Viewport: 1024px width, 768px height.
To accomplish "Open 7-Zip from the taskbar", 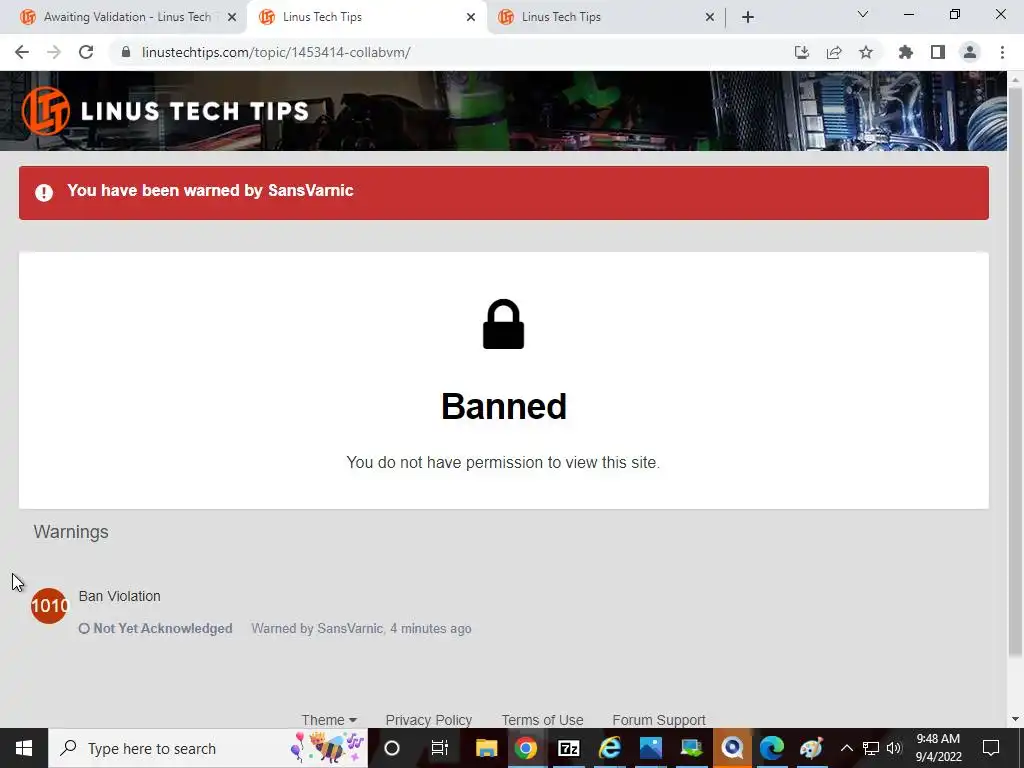I will (569, 748).
